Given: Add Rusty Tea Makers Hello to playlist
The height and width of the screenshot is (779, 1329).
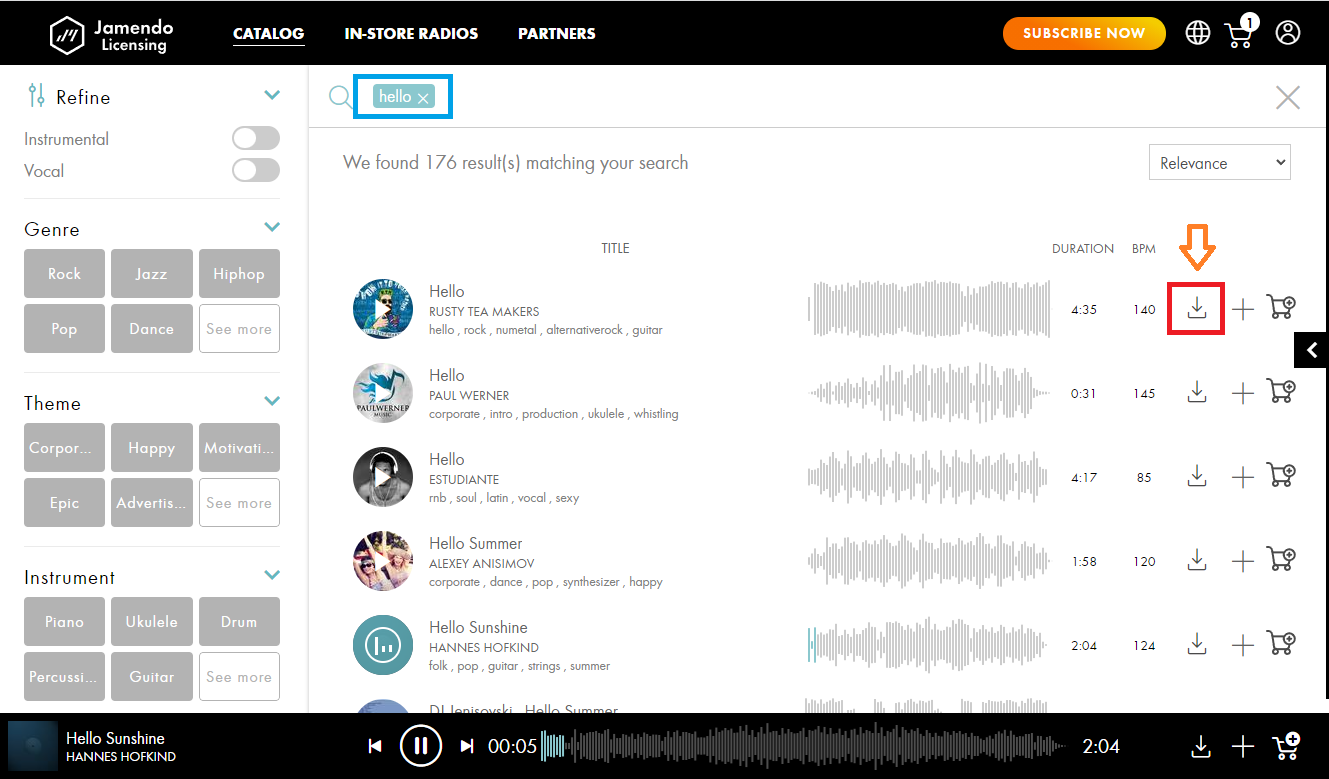Looking at the screenshot, I should (1242, 309).
